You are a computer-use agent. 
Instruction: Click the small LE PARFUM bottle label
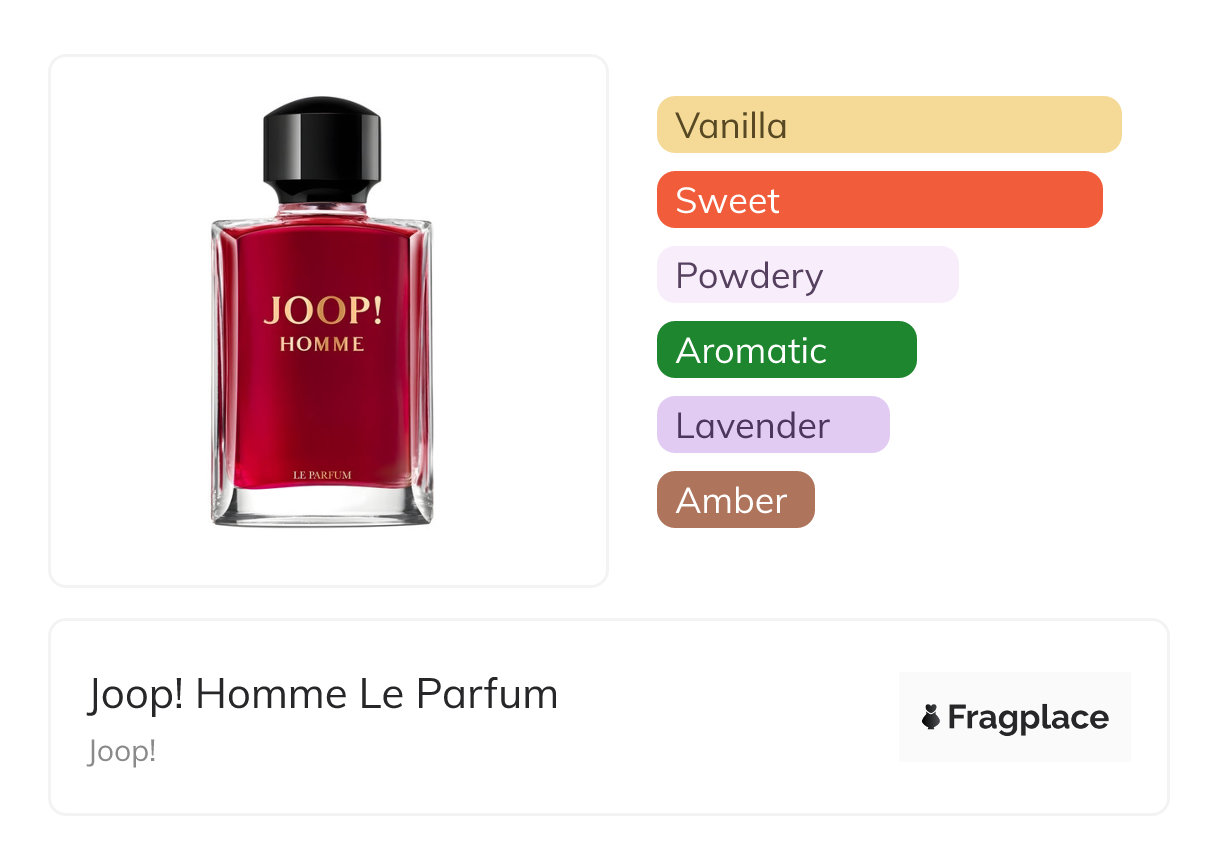[x=322, y=475]
